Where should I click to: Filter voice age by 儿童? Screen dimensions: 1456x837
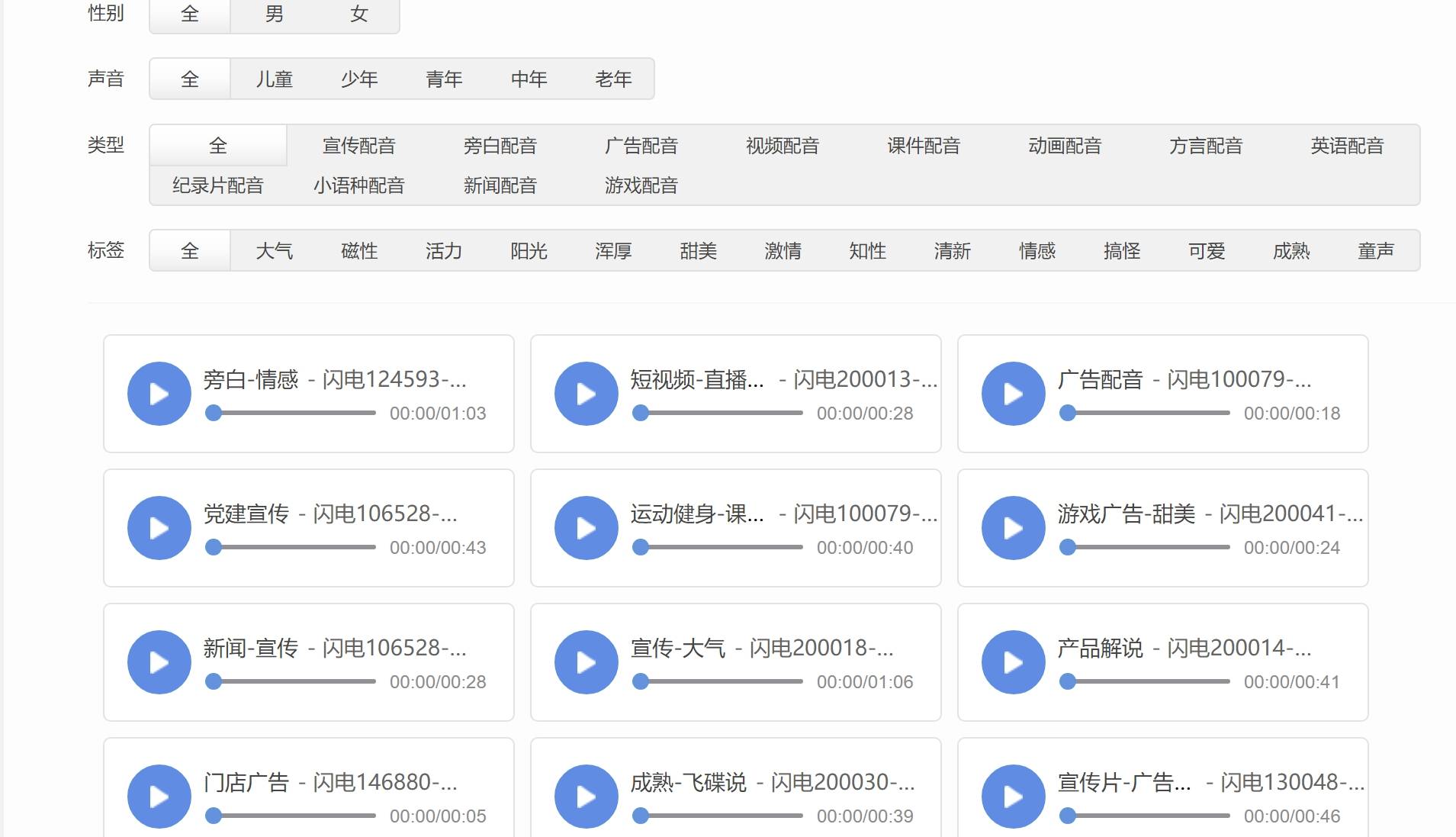(275, 79)
